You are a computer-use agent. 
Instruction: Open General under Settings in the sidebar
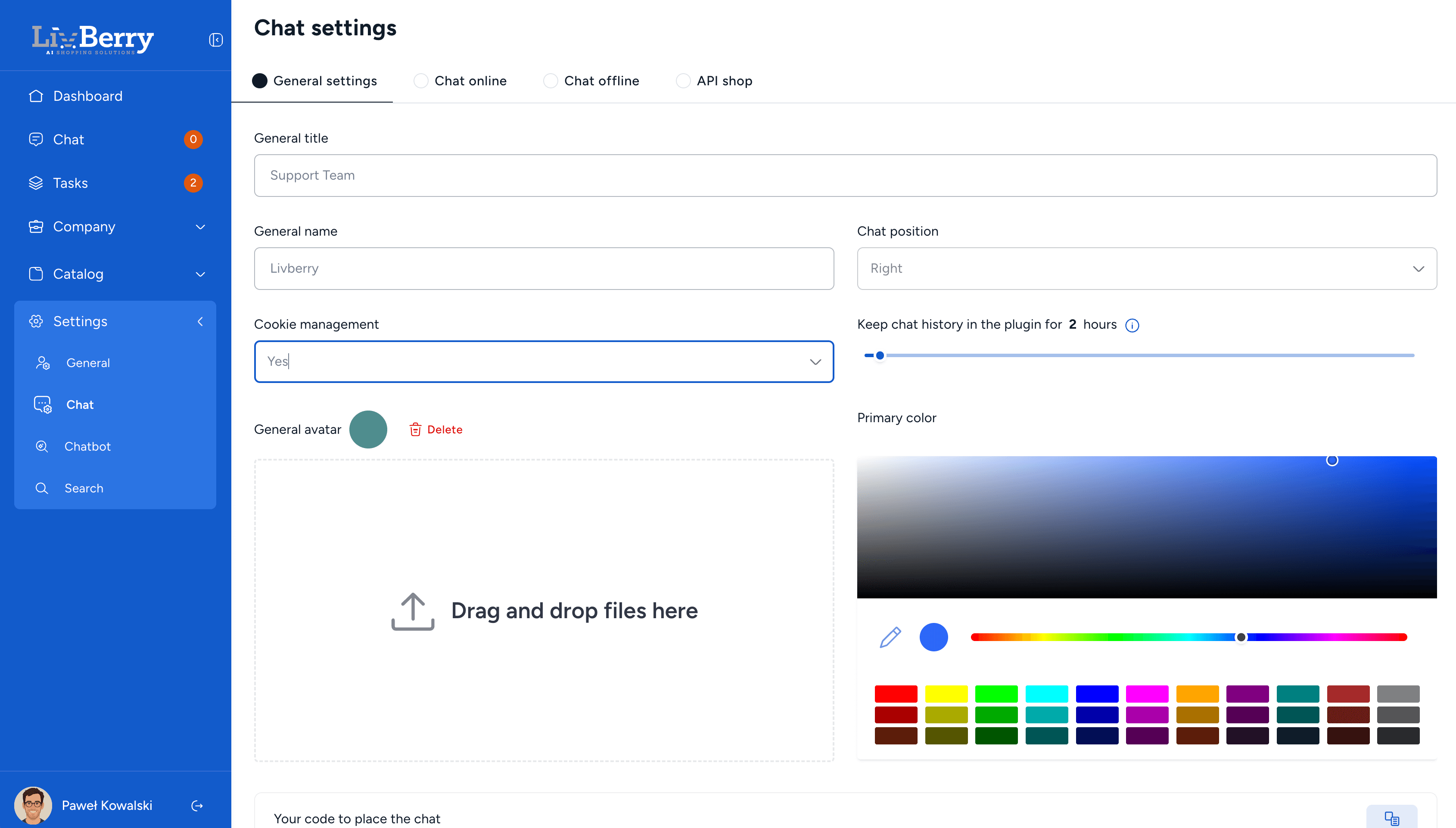point(87,363)
